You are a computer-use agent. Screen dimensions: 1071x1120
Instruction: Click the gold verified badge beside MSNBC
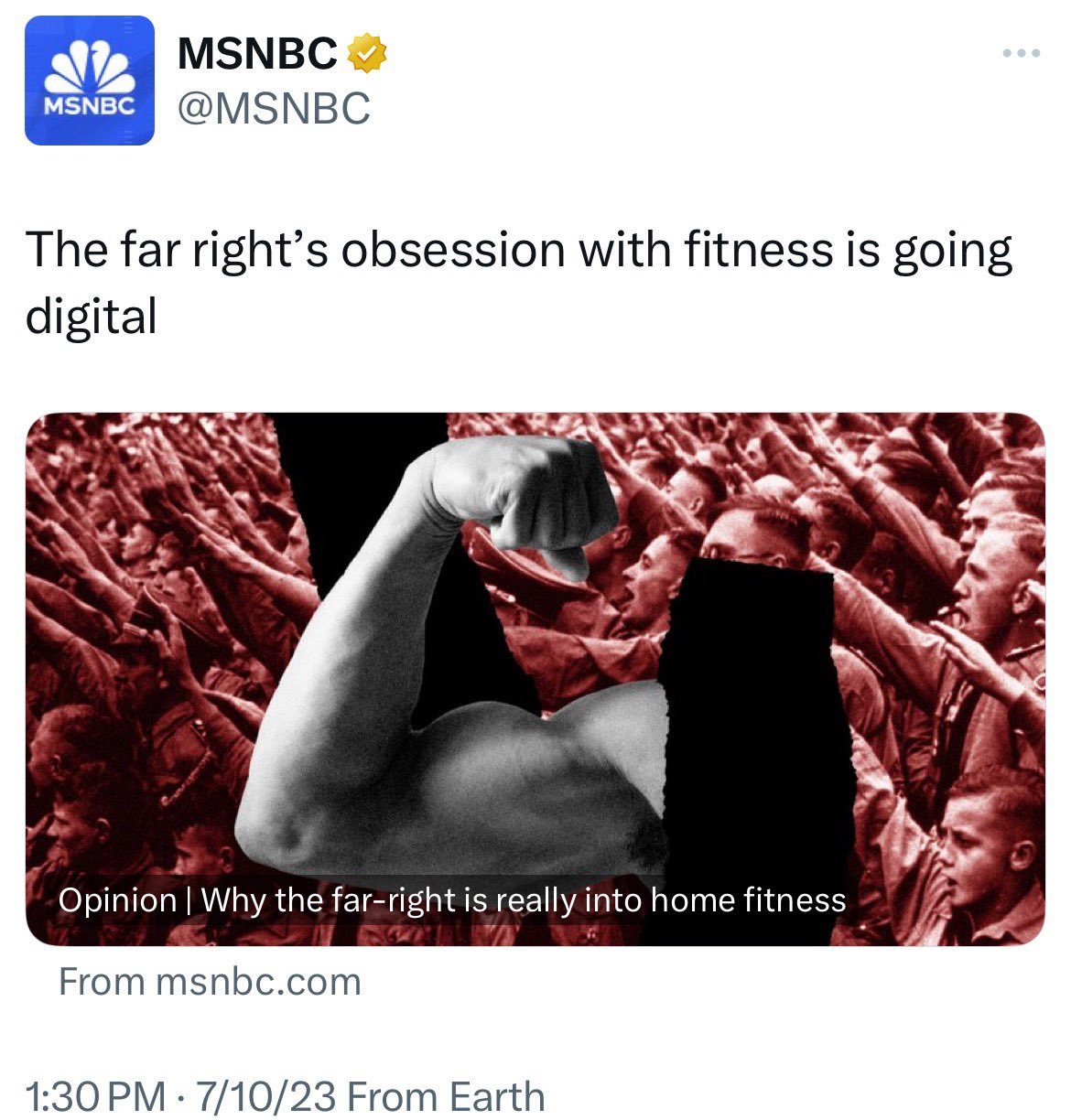pos(366,54)
